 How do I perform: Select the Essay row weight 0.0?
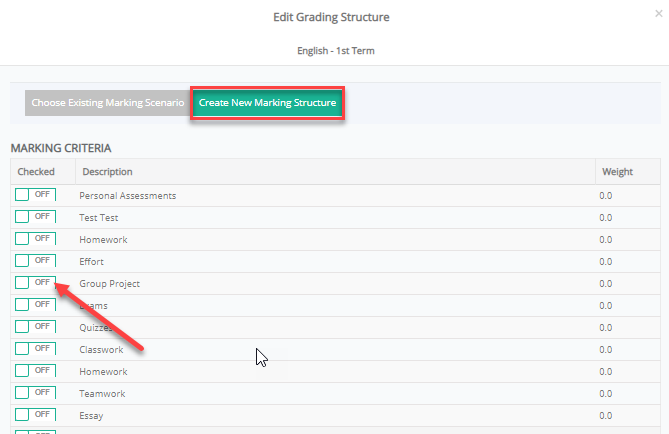[x=605, y=416]
